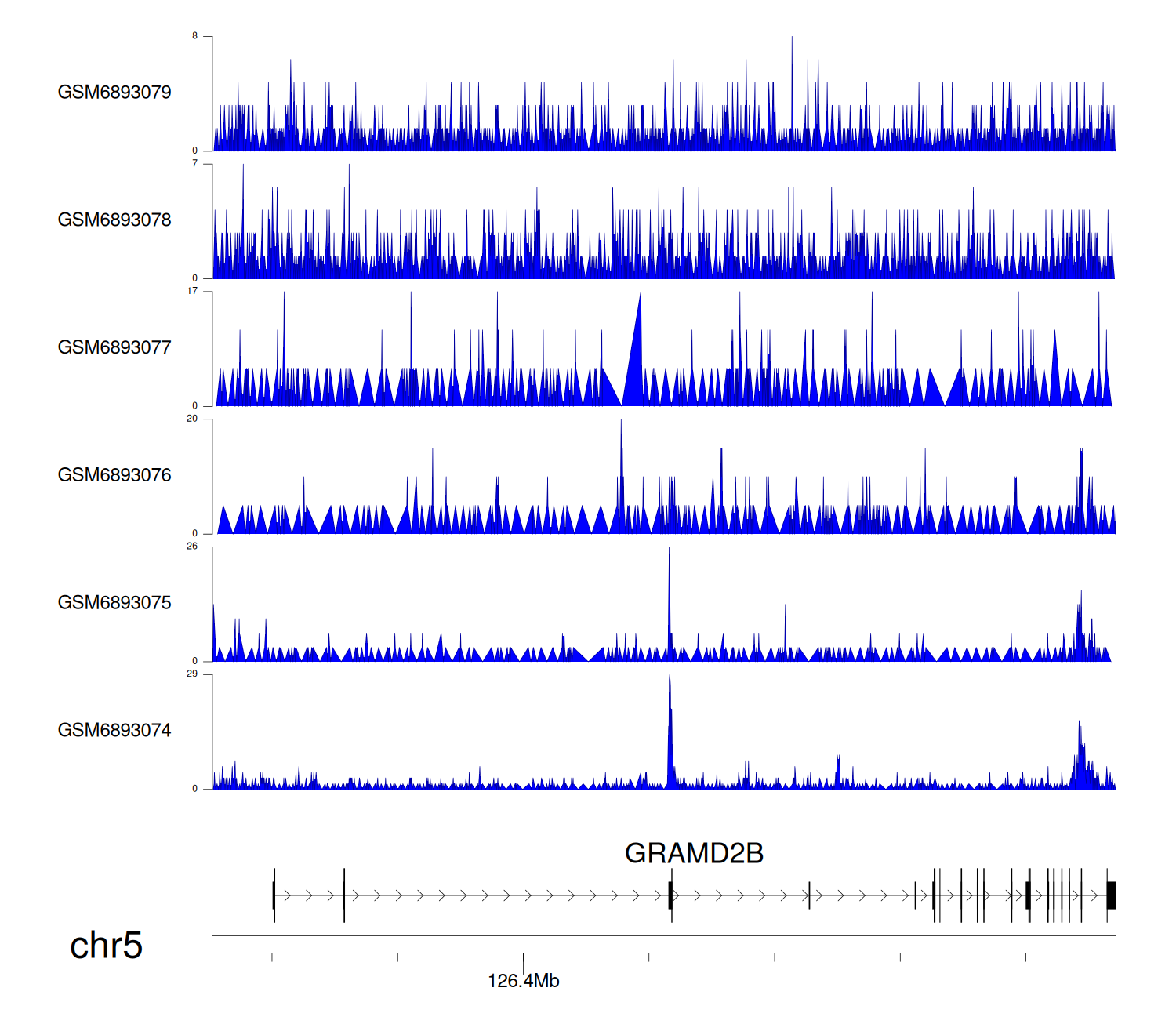Click the y-axis maximum value 26
The height and width of the screenshot is (1035, 1176).
(x=192, y=547)
